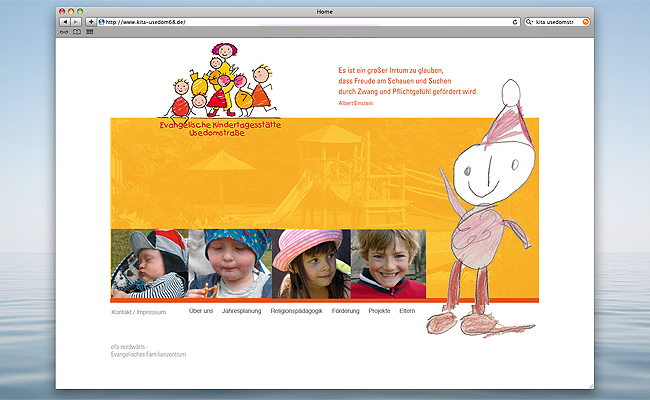650x400 pixels.
Task: Open the Bookmarks book icon
Action: [77, 32]
